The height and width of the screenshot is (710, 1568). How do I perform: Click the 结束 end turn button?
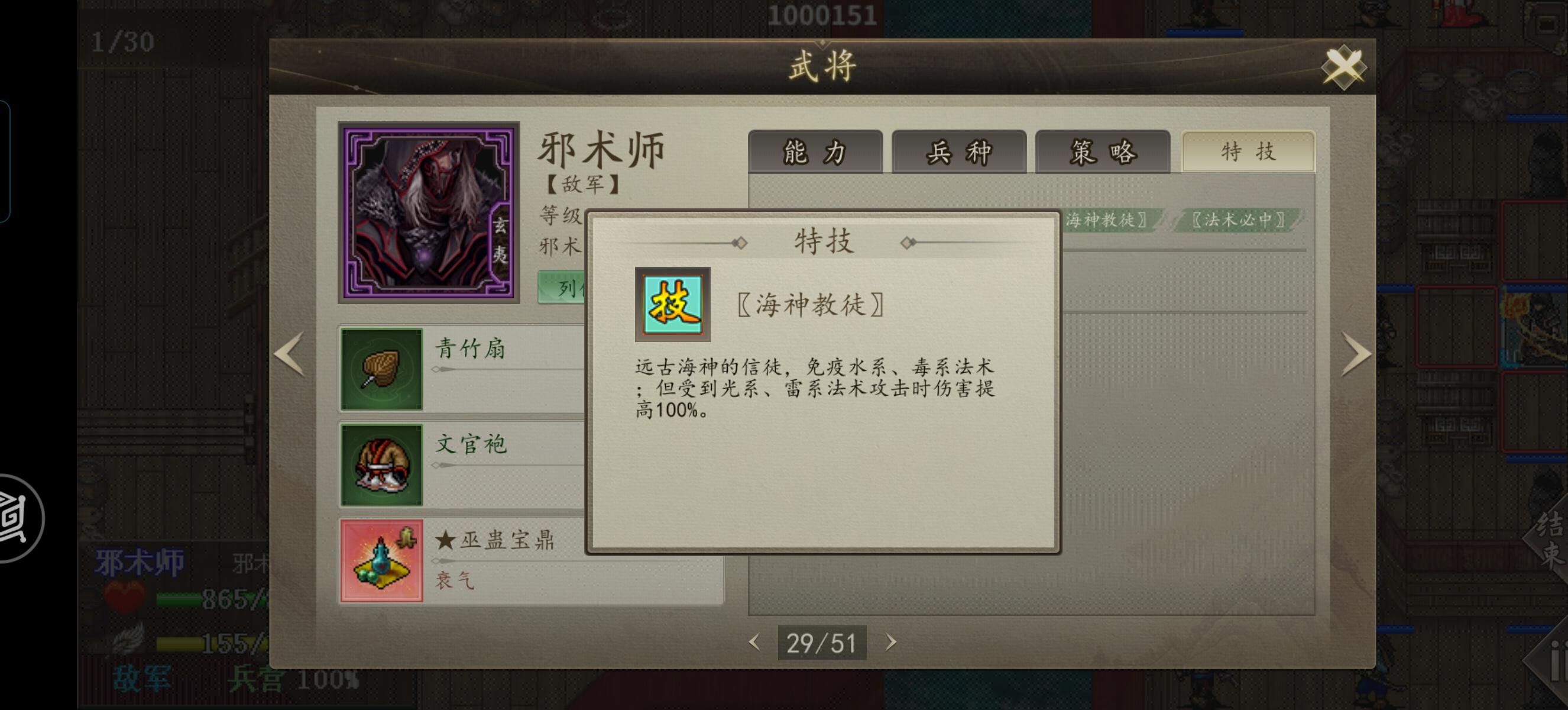(x=1549, y=539)
